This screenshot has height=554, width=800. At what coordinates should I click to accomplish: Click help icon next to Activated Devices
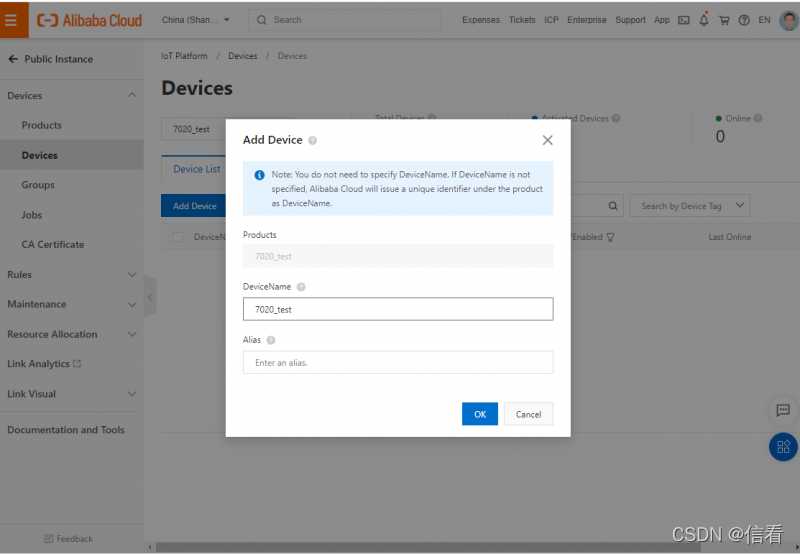pyautogui.click(x=616, y=118)
